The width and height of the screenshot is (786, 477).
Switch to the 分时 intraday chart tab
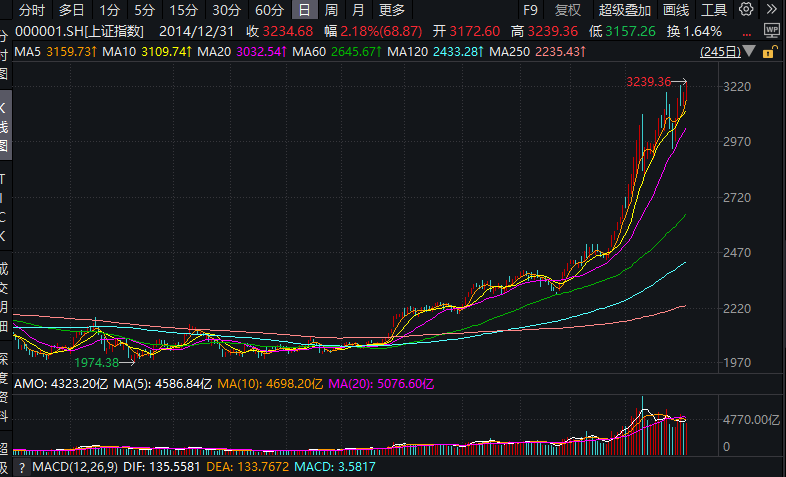pos(32,10)
